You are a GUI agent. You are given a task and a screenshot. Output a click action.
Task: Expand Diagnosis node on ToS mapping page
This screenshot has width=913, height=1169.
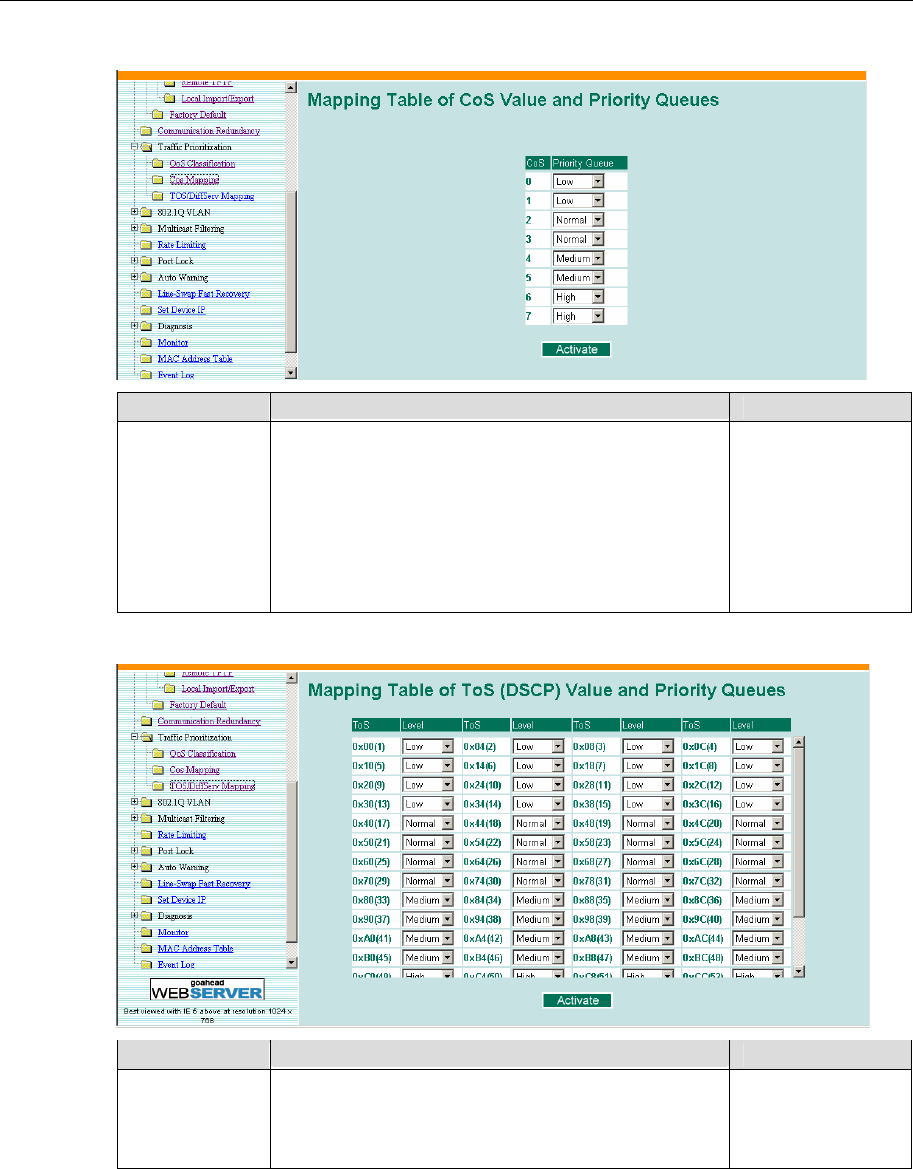[x=136, y=916]
